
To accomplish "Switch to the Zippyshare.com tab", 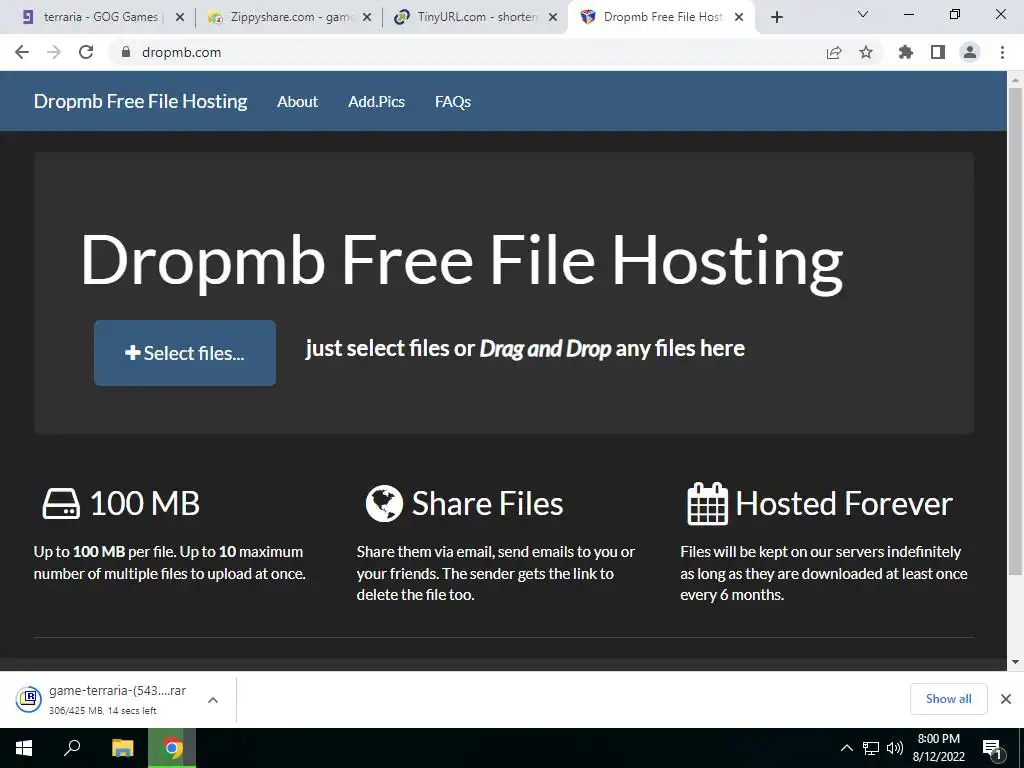I will pyautogui.click(x=287, y=17).
